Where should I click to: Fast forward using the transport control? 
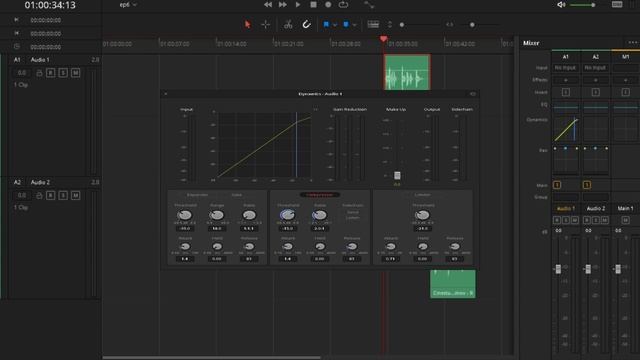pos(282,4)
